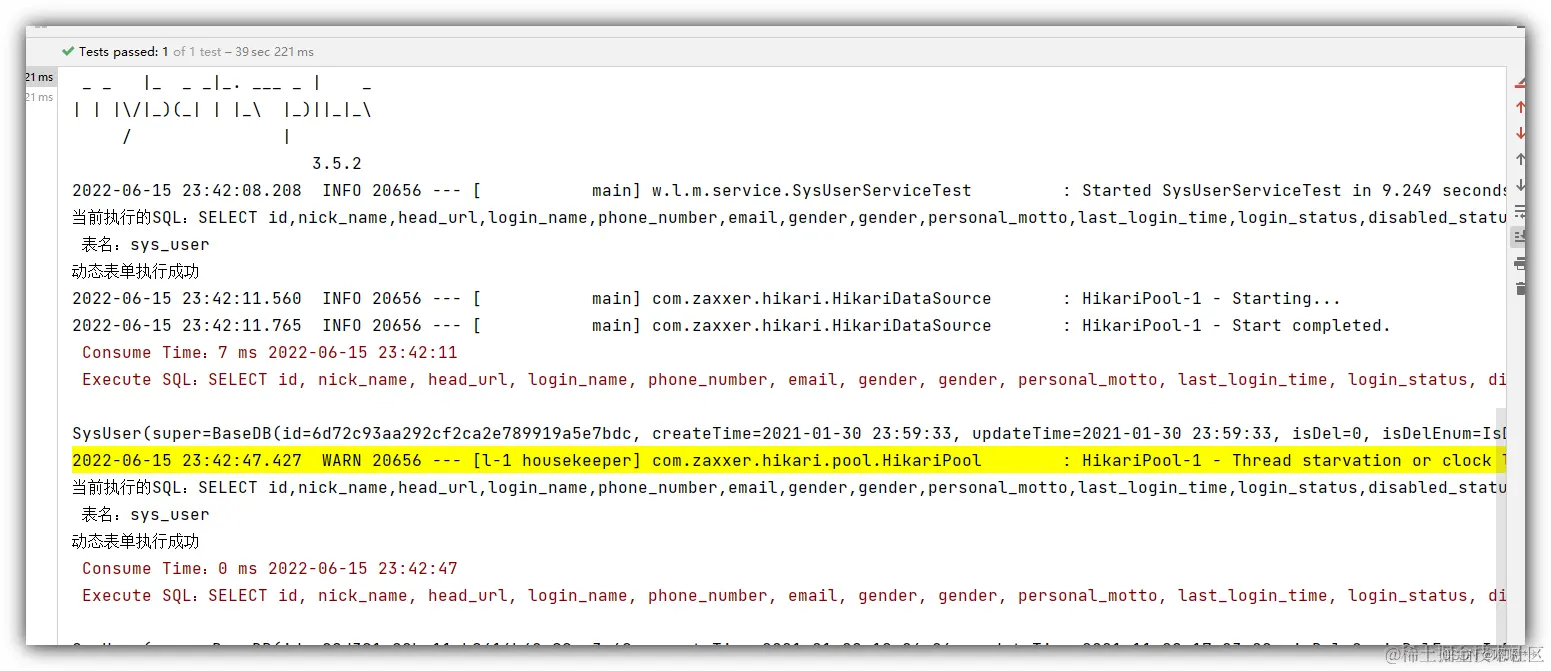Click the gray up arrow icon
The height and width of the screenshot is (671, 1551).
(x=1520, y=159)
